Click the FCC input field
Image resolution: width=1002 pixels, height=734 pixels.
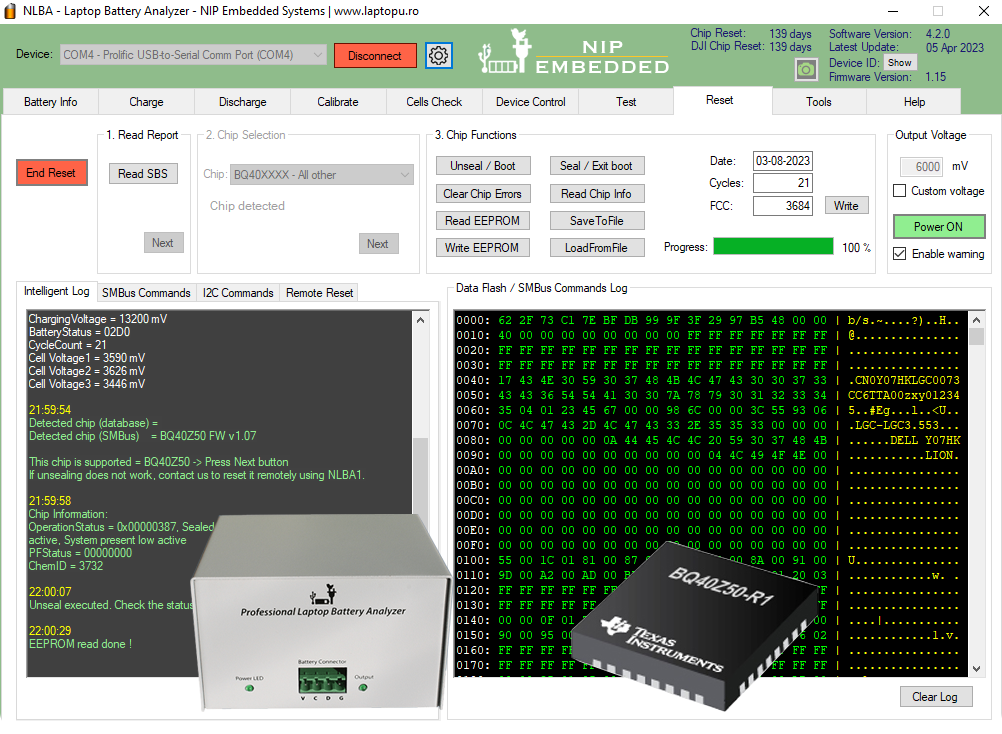[783, 206]
